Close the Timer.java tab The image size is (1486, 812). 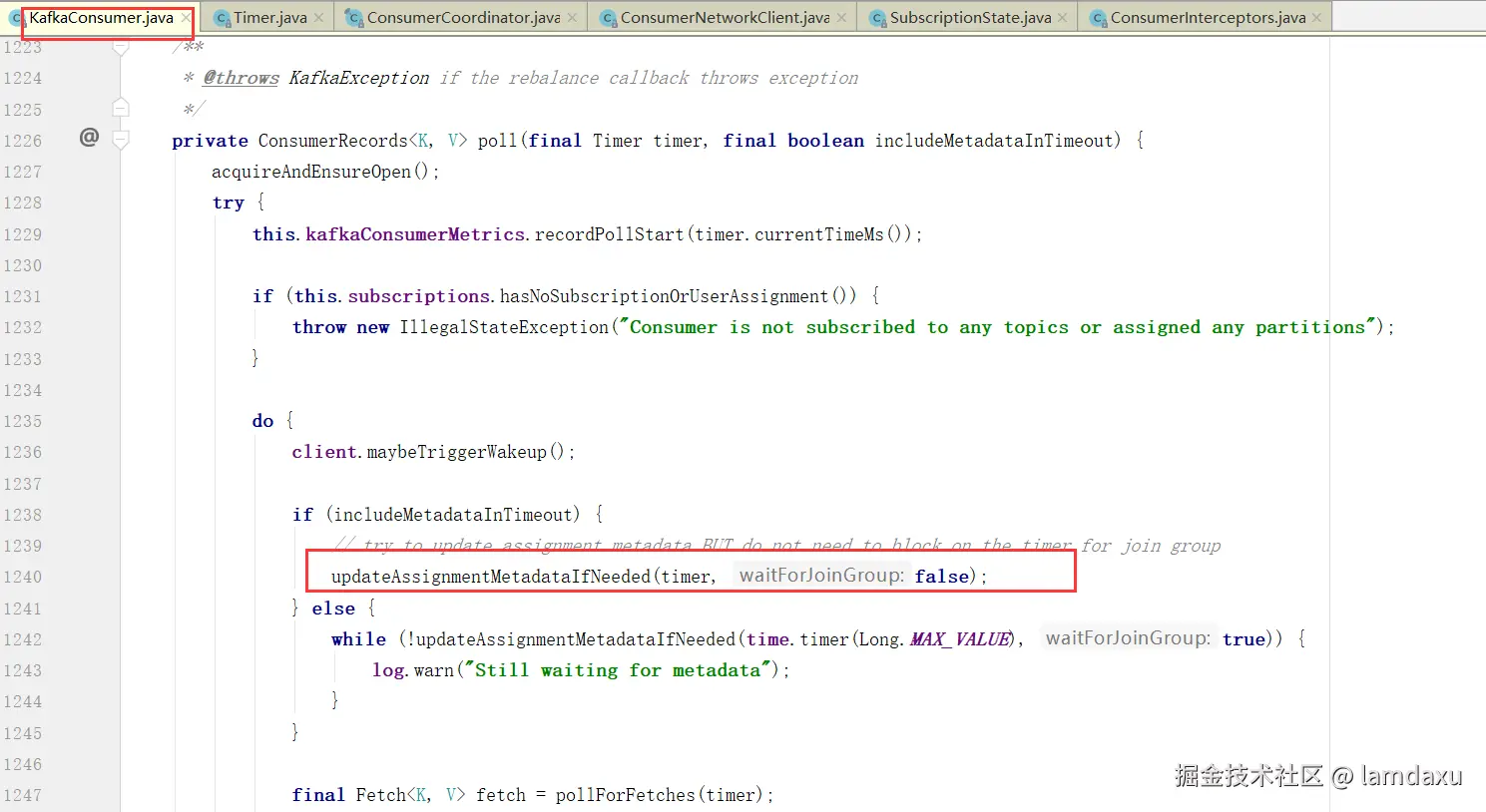coord(318,18)
